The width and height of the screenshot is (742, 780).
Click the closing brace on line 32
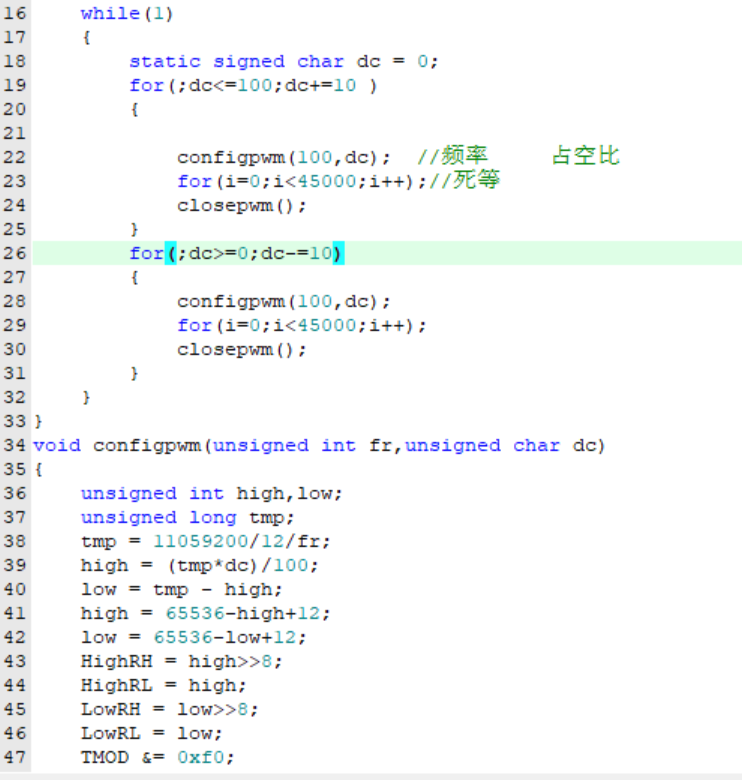87,397
